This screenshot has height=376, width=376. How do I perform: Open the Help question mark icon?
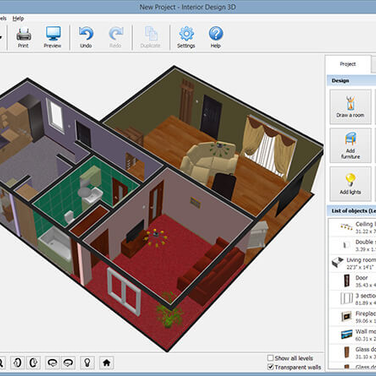216,37
